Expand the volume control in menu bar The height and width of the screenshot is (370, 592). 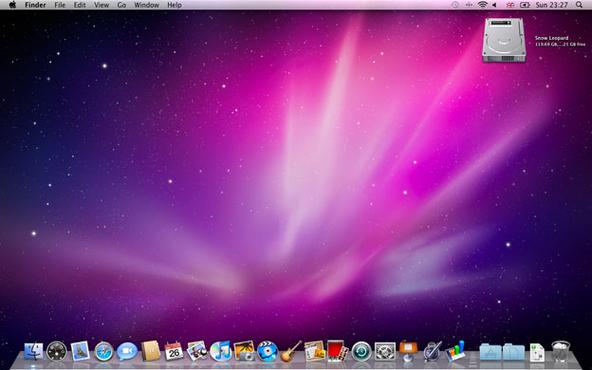pos(494,5)
